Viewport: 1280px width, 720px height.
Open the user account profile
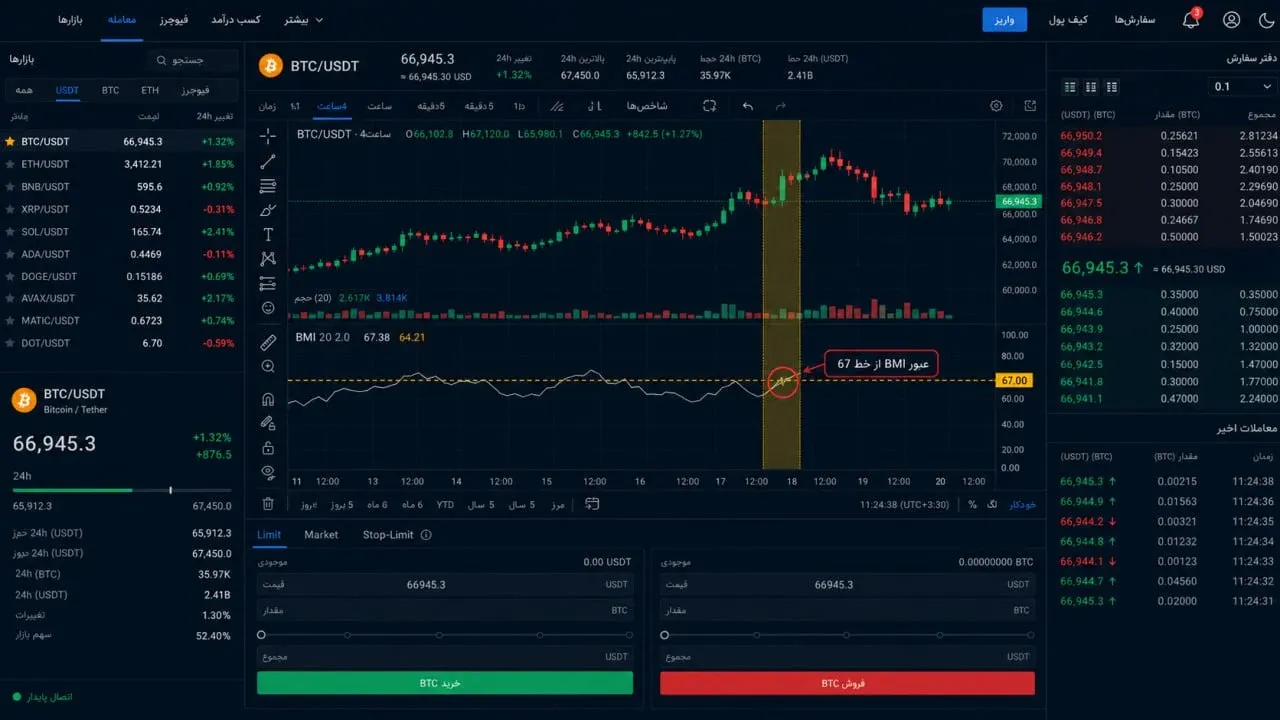(x=1231, y=20)
